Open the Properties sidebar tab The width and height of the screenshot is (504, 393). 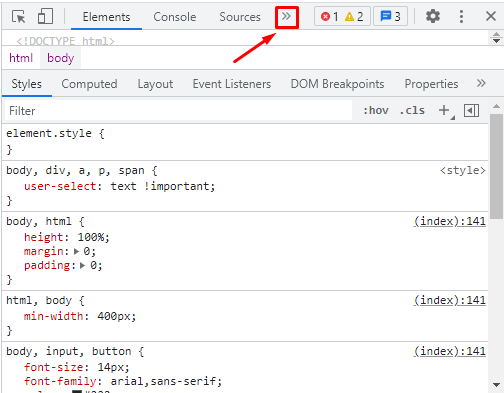click(x=431, y=84)
